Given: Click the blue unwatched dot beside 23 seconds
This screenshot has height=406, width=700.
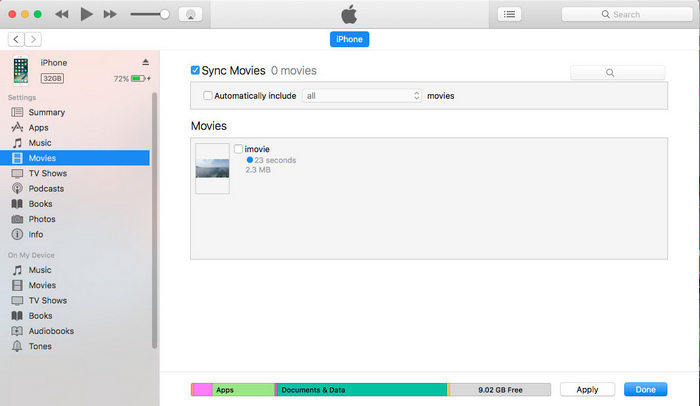Looking at the screenshot, I should tap(250, 159).
